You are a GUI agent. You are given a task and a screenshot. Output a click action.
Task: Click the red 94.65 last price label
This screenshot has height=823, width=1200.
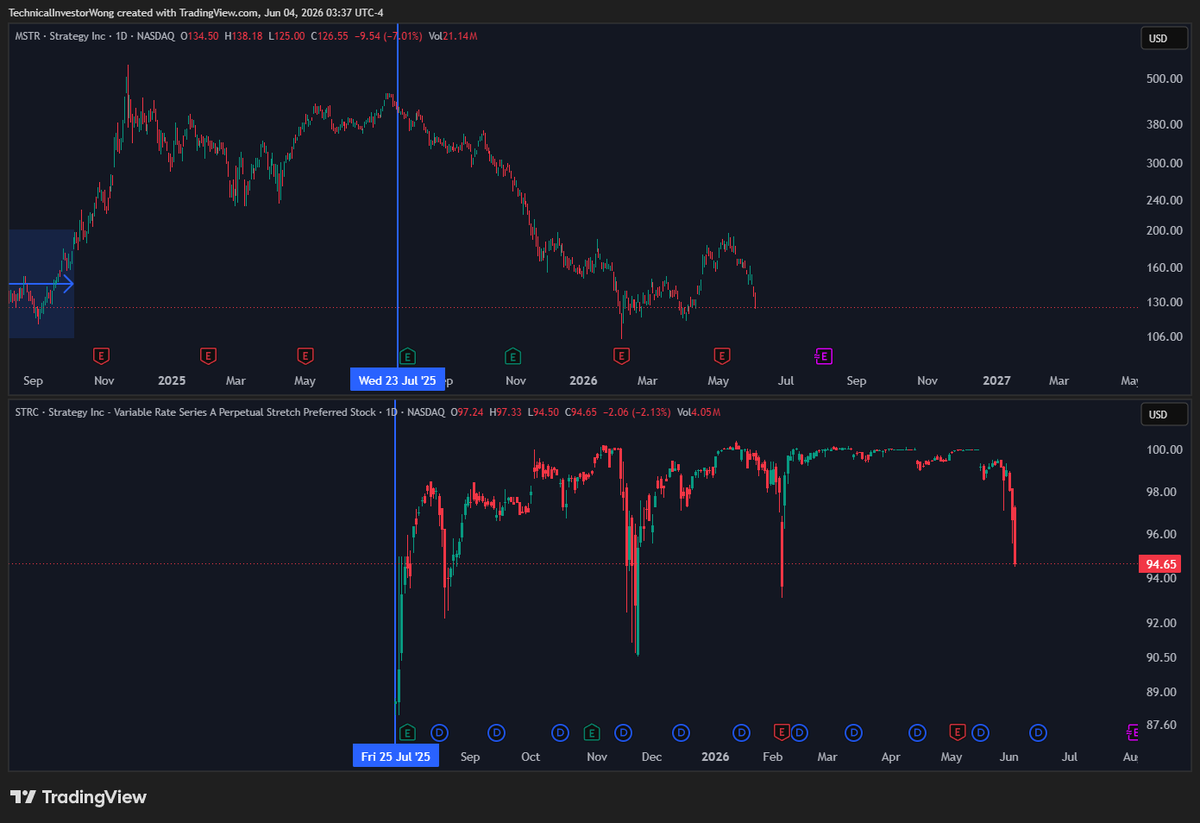tap(1162, 564)
